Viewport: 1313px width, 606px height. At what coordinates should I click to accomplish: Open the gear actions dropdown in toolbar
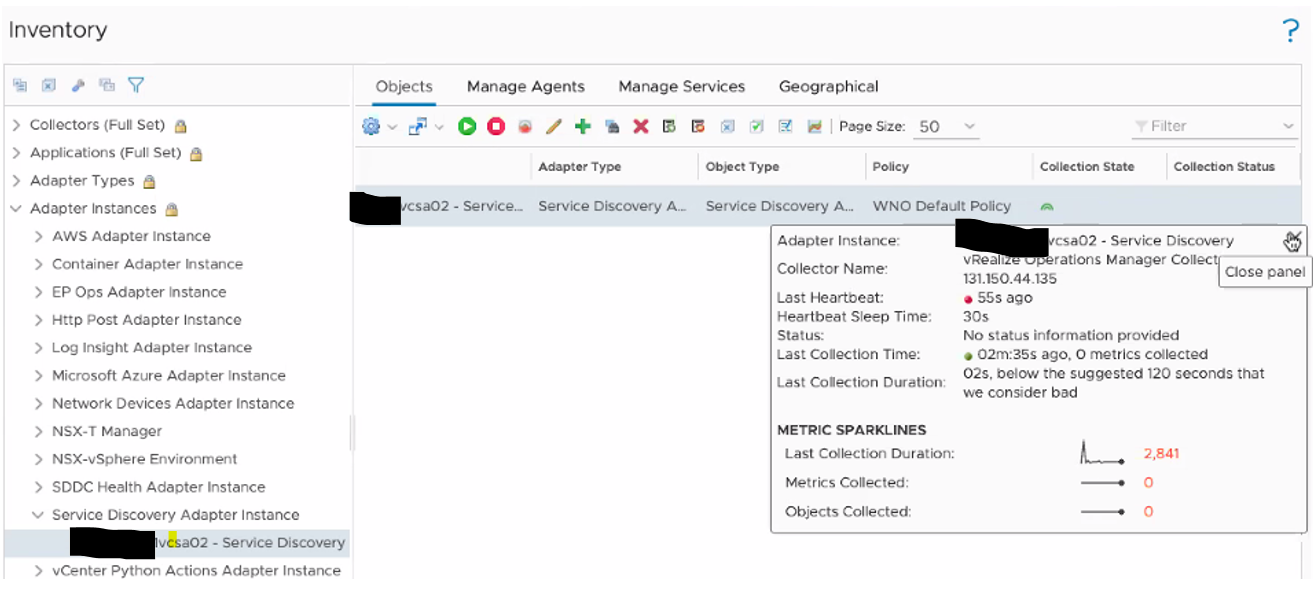(378, 126)
